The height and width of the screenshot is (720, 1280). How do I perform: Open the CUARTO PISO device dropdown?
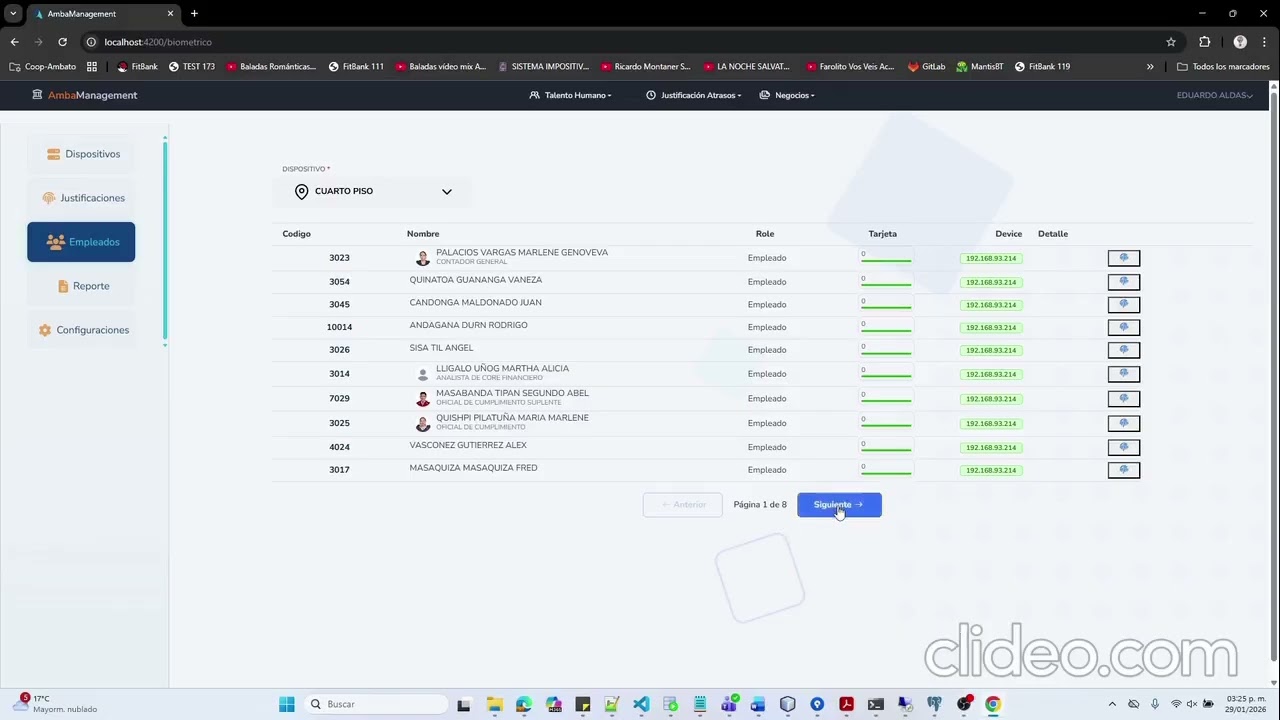373,191
